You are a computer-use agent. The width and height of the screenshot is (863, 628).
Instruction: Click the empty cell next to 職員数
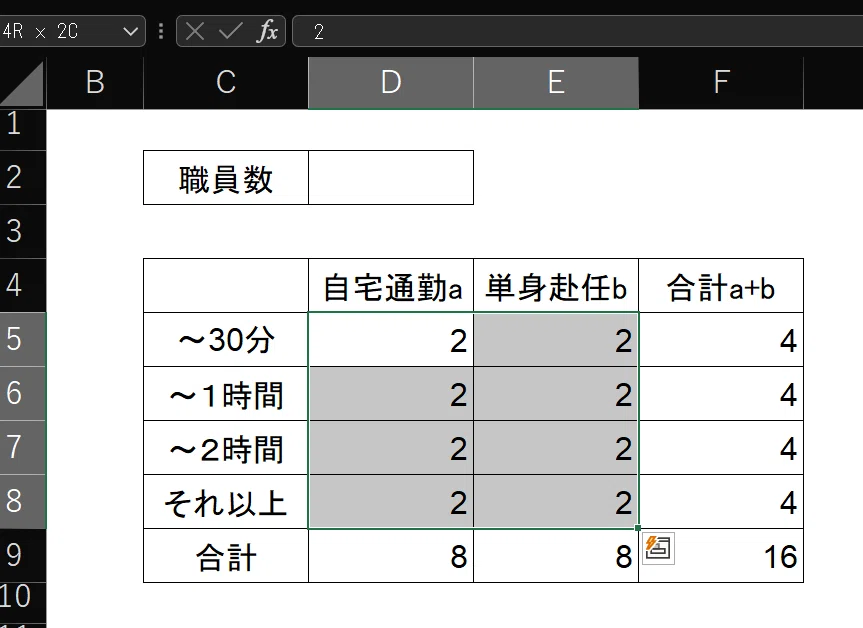(391, 177)
